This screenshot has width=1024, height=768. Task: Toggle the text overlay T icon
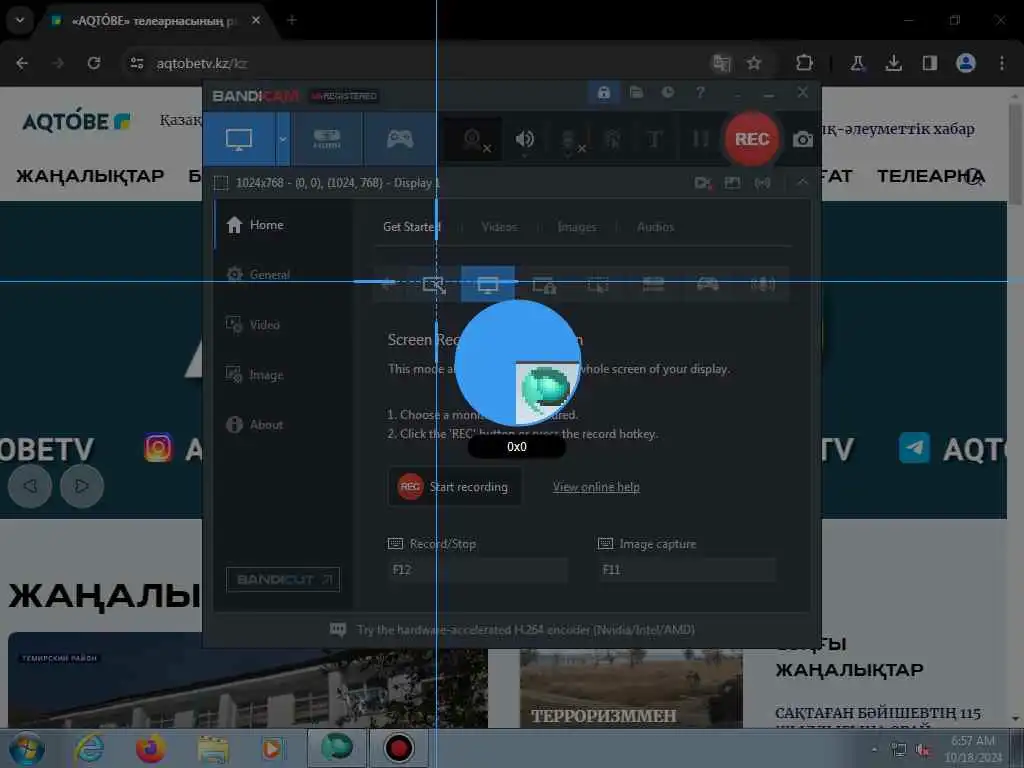[x=654, y=139]
